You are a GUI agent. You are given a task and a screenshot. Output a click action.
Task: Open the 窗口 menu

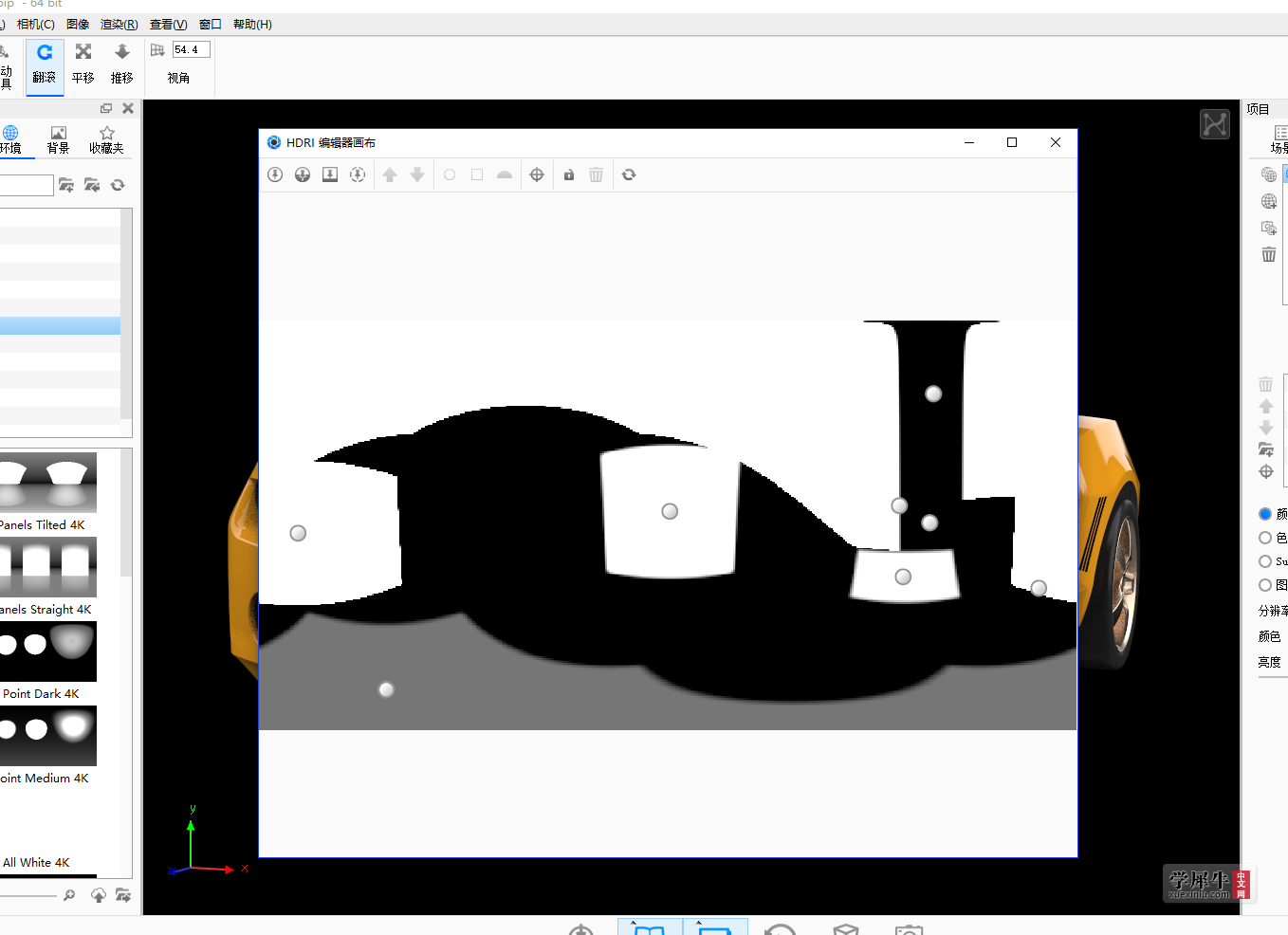(x=211, y=25)
